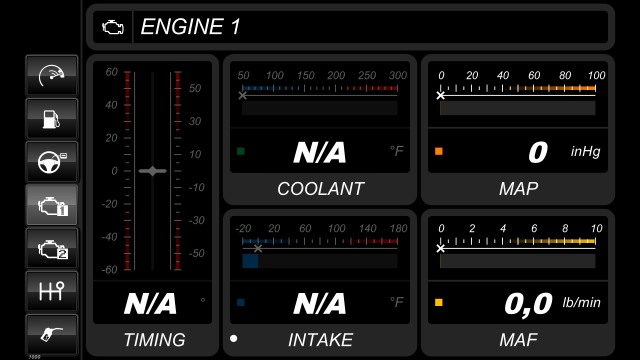640x360 pixels.
Task: Open the fuel pump page
Action: click(51, 119)
